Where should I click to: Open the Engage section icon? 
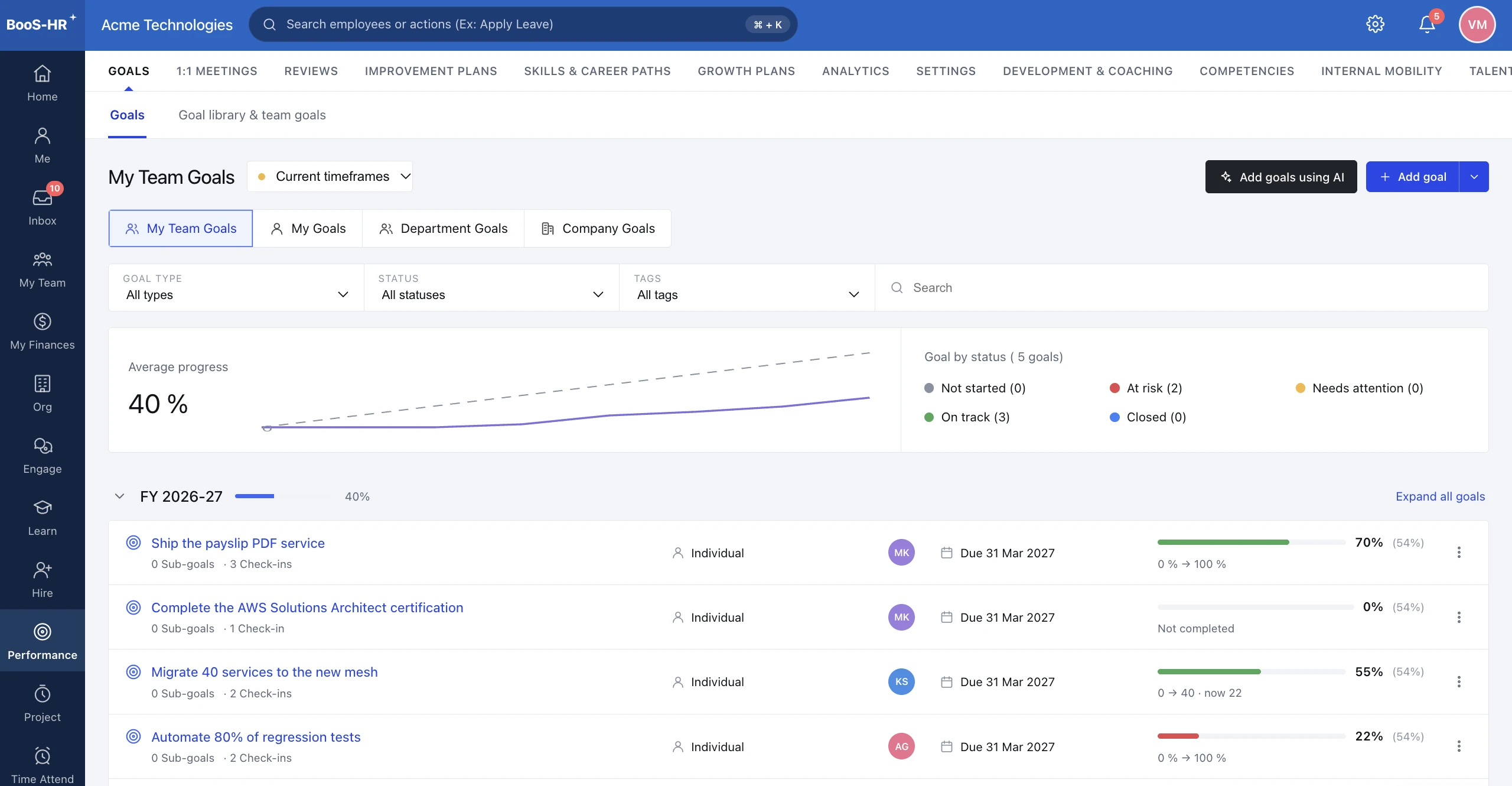tap(43, 446)
